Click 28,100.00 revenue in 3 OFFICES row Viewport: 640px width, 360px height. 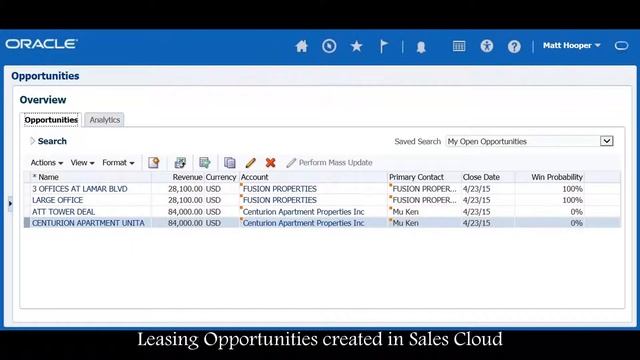click(x=185, y=189)
